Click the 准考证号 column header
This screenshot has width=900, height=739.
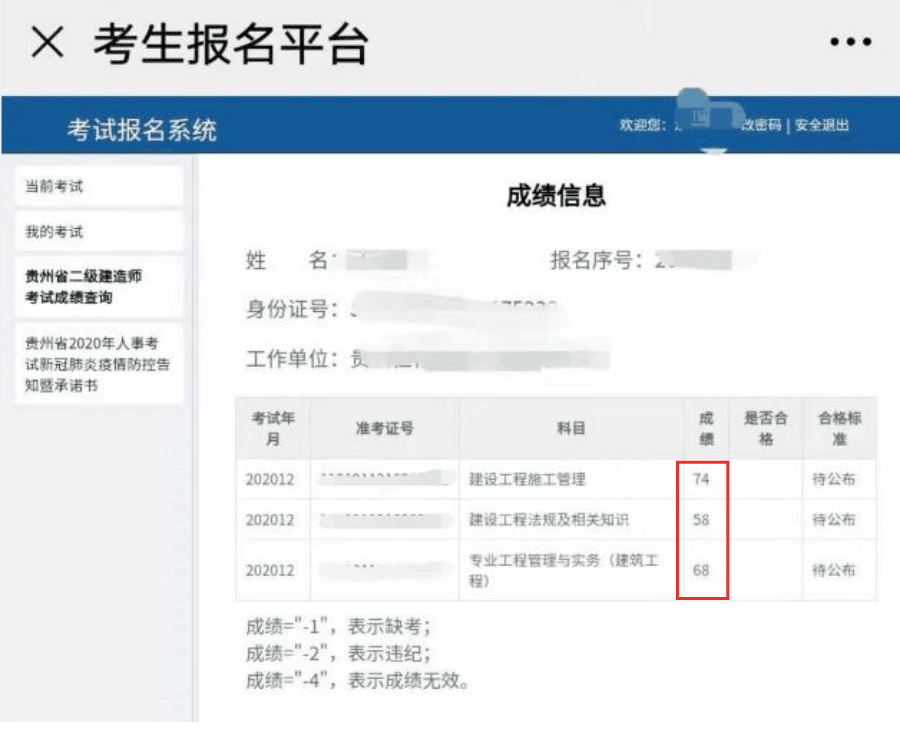(x=385, y=428)
